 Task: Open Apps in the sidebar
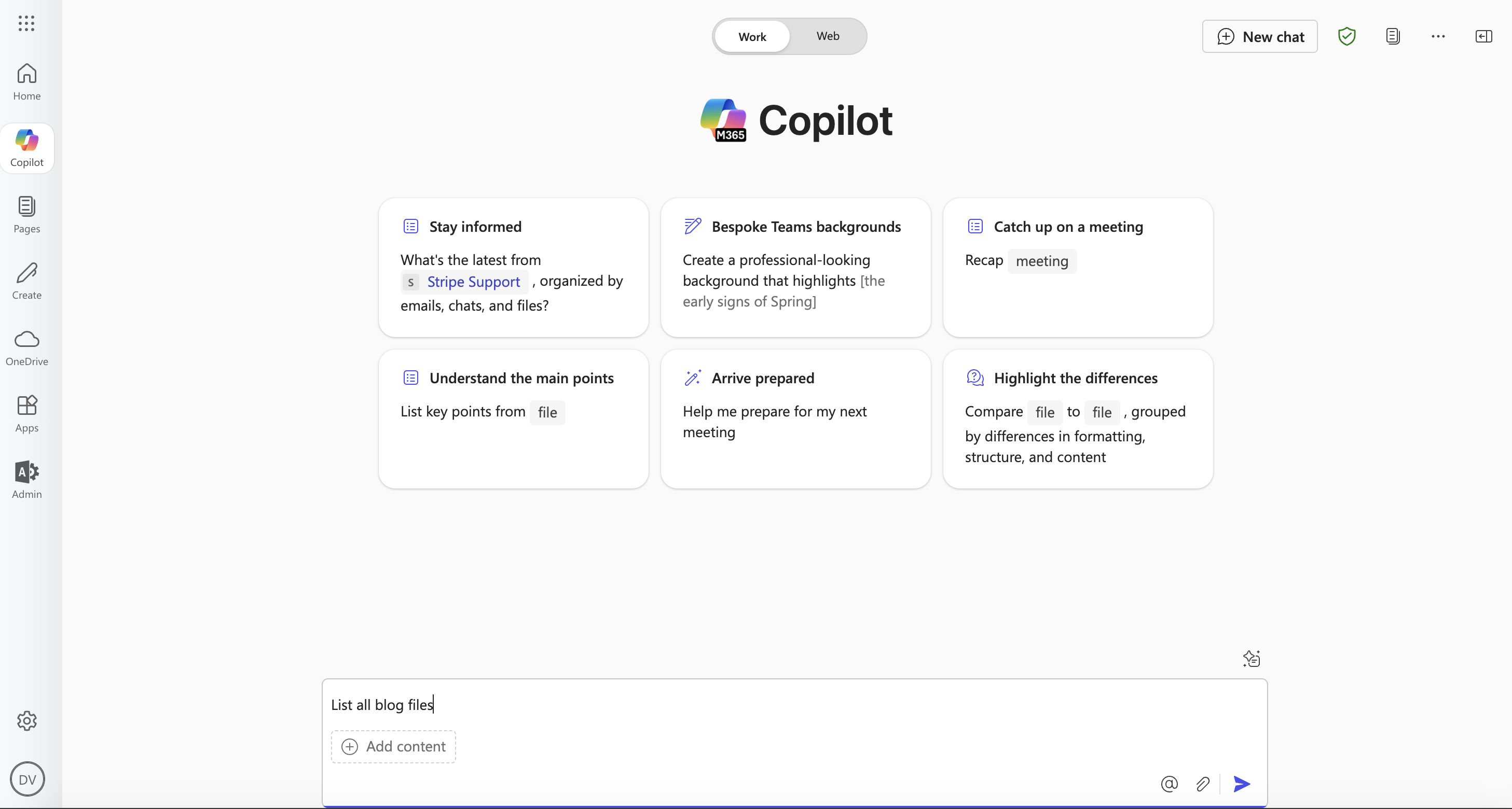click(27, 414)
